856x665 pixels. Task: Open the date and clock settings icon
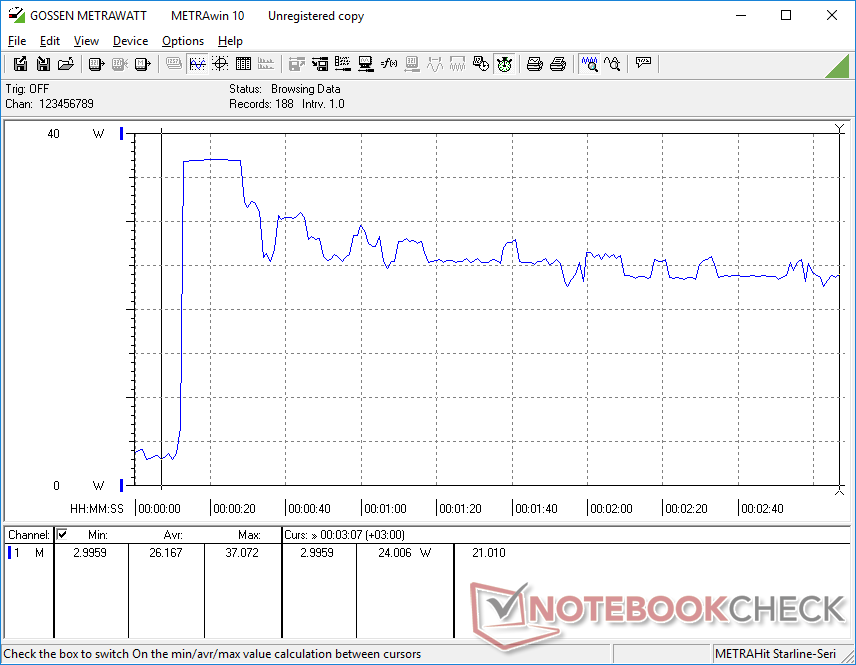[x=481, y=64]
